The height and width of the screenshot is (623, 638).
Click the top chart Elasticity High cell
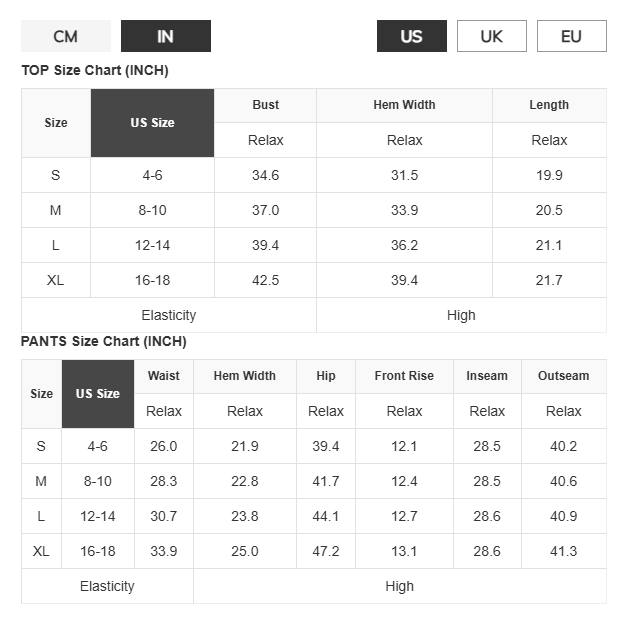coord(461,315)
